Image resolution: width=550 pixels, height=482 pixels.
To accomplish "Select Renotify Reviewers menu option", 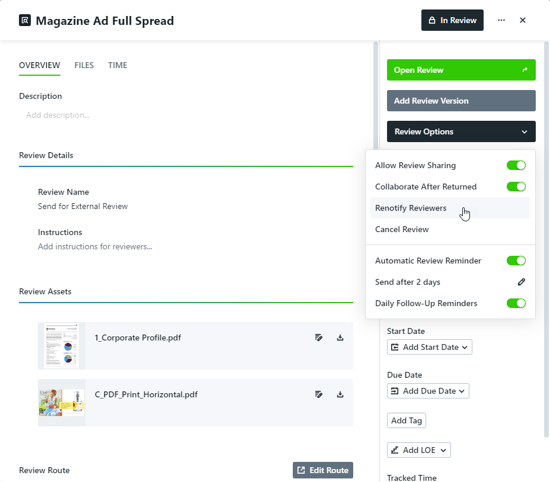I will [450, 208].
